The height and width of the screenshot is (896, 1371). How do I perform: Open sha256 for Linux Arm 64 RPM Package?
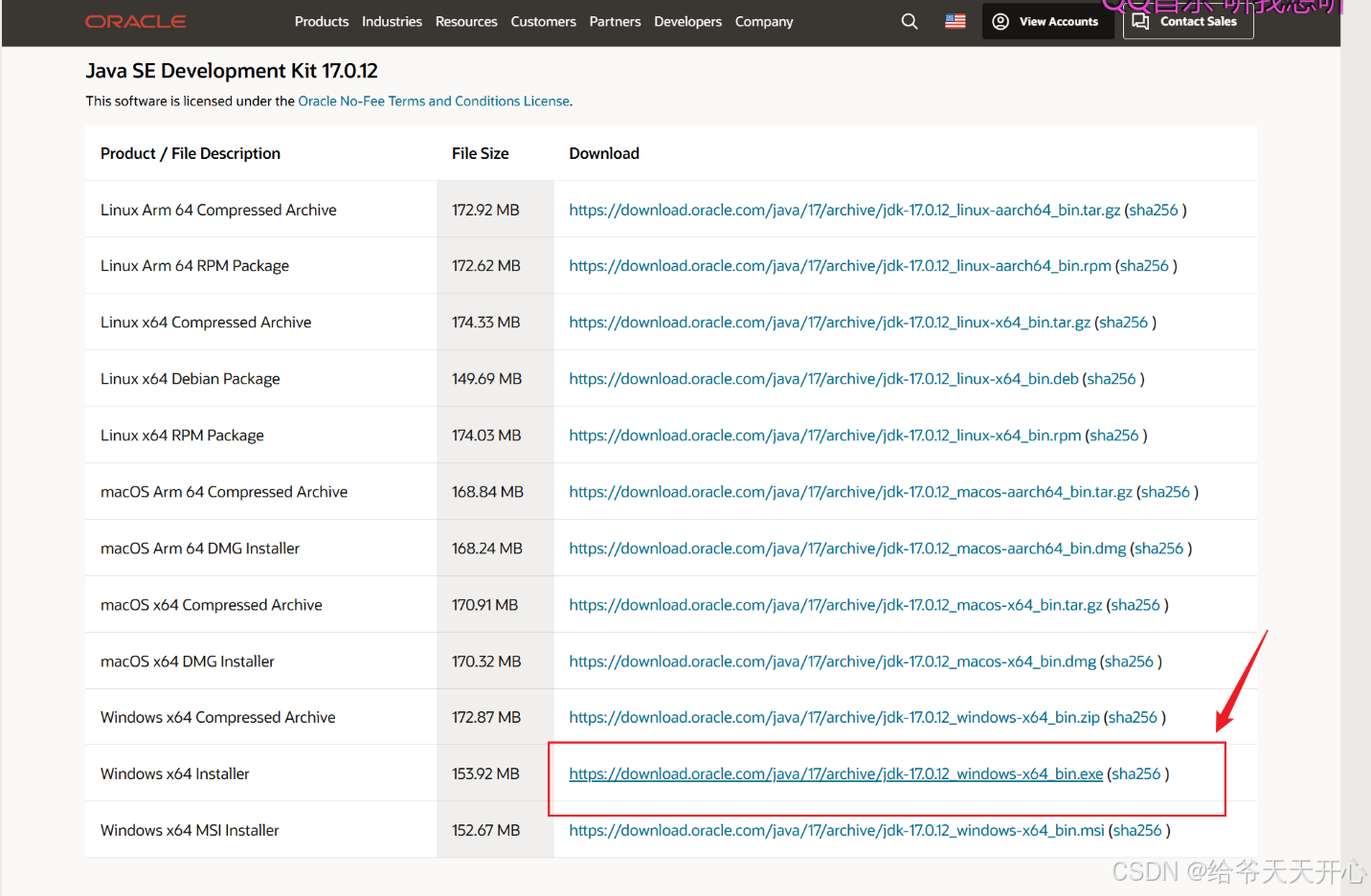pos(1144,265)
